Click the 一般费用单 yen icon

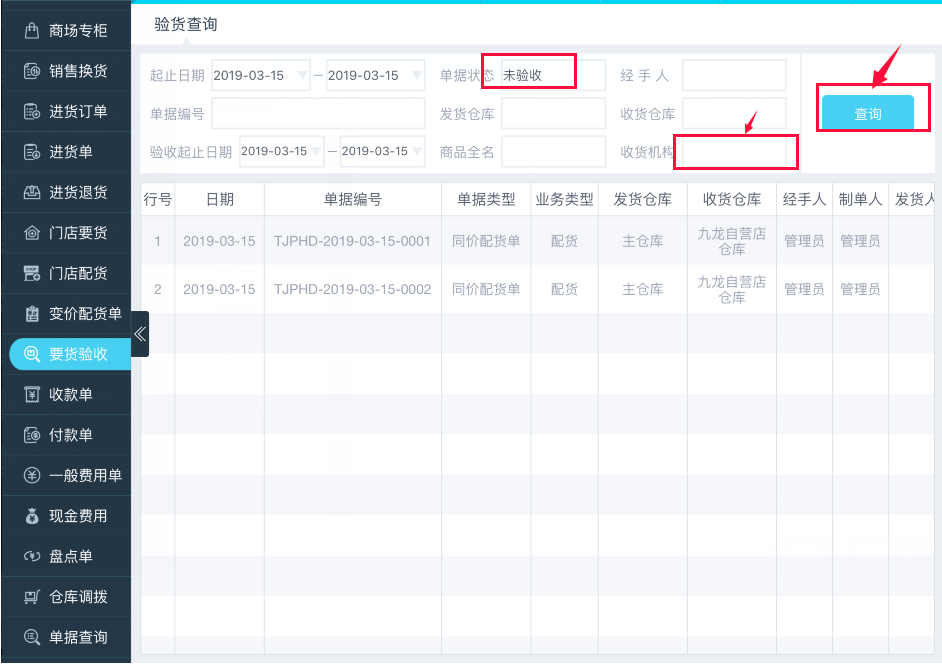(32, 475)
